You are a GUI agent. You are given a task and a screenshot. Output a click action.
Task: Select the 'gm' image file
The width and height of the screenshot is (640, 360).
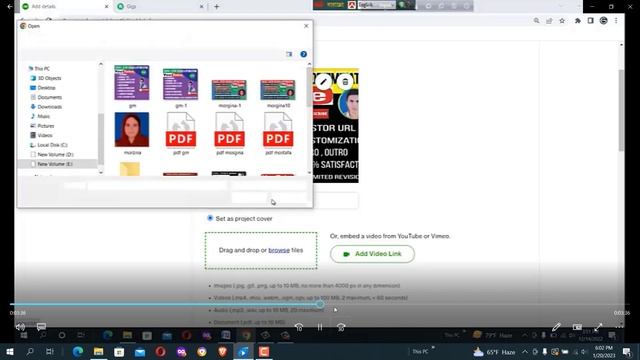(132, 86)
